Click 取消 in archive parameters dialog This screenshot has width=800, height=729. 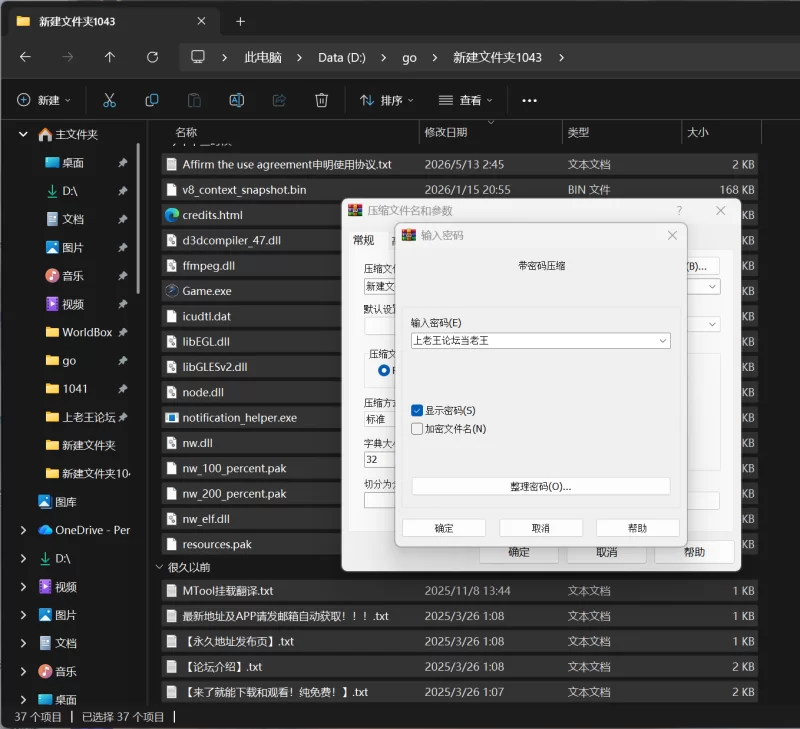606,553
